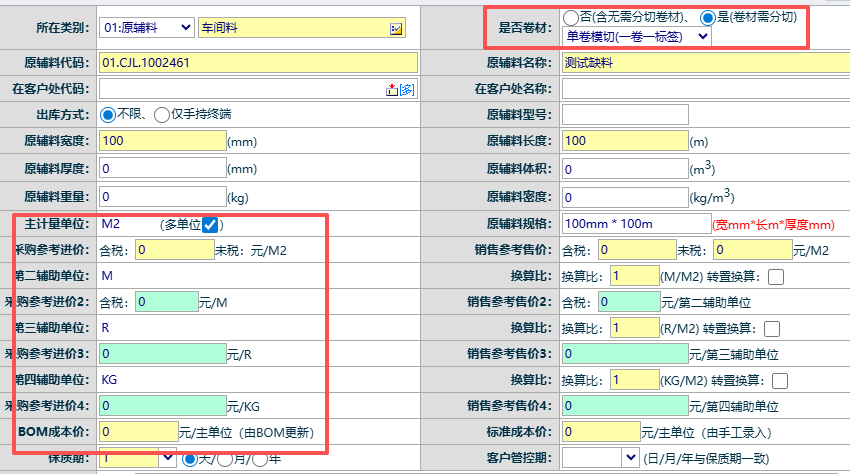The width and height of the screenshot is (850, 474).
Task: Check 转置换算 for the M/M2 ratio
Action: pos(776,277)
